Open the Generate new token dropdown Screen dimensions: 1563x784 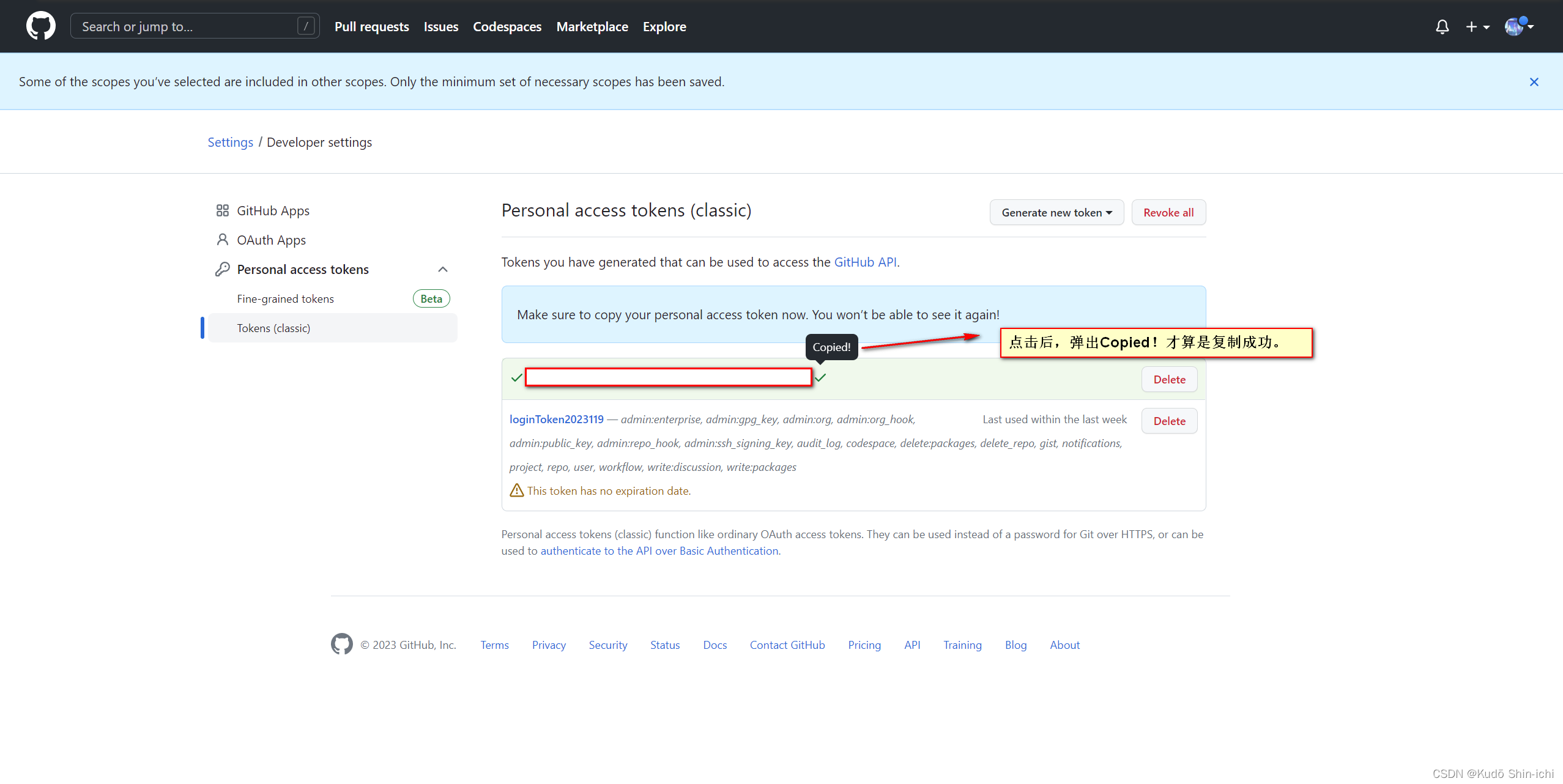pyautogui.click(x=1056, y=213)
